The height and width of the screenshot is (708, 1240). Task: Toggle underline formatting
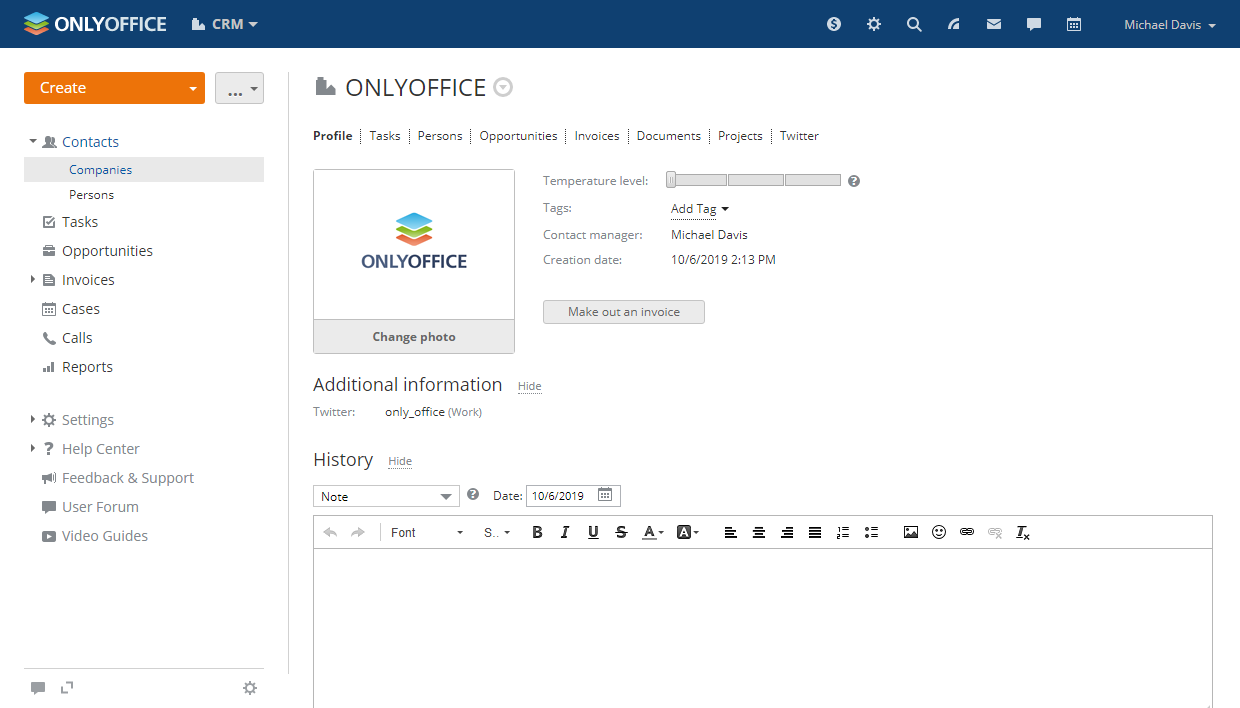593,533
